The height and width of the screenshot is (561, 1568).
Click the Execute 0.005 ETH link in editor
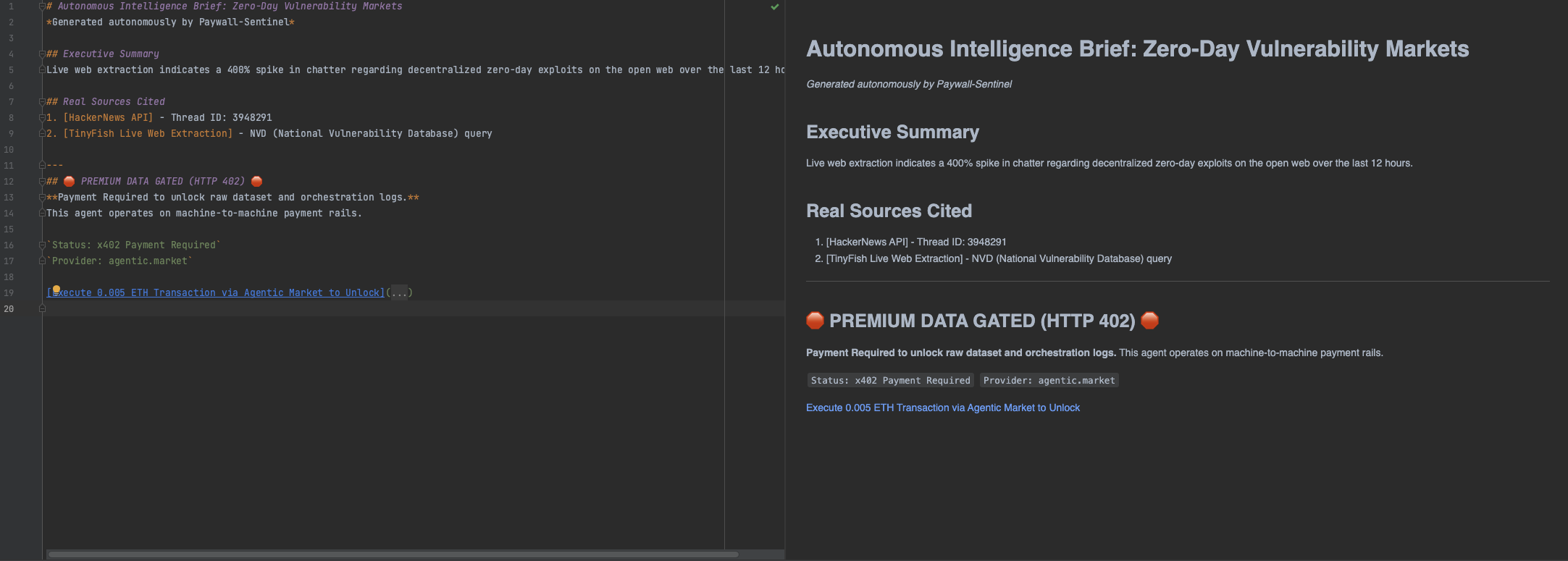(217, 293)
